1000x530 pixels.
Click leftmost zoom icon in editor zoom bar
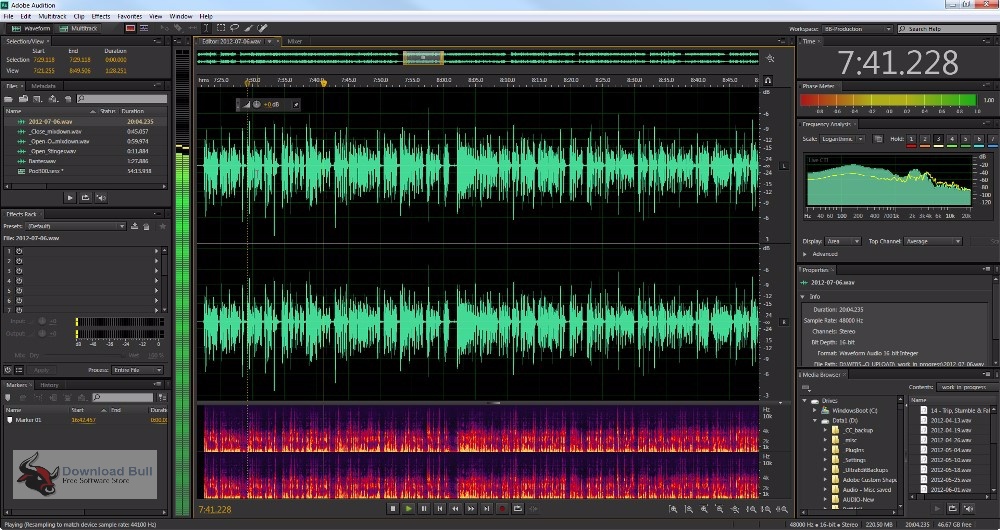pyautogui.click(x=673, y=509)
